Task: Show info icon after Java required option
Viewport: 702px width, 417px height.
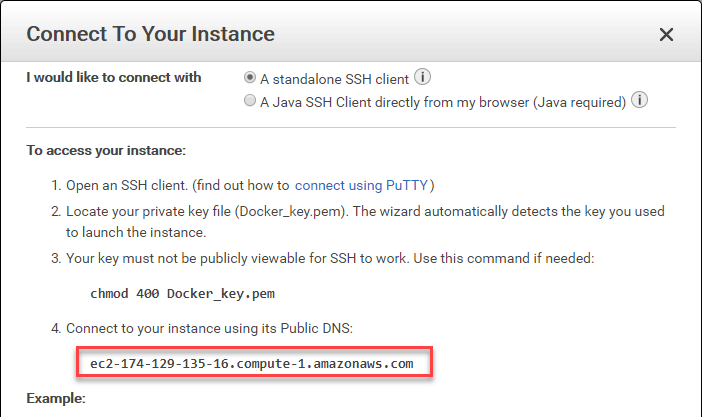Action: pyautogui.click(x=640, y=101)
